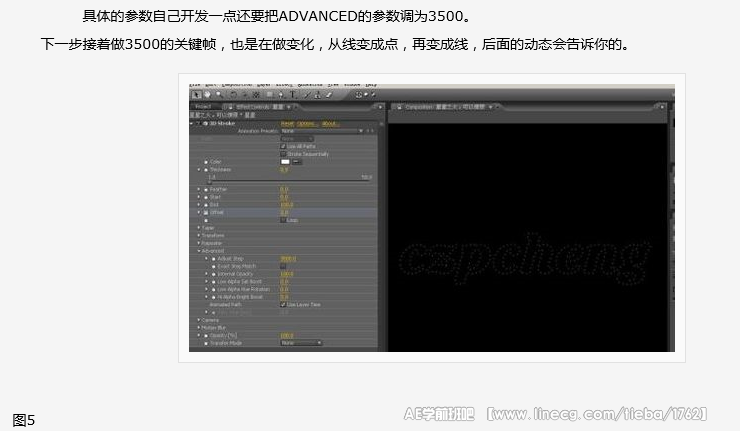Open the Effect Controls panel menu icon

pos(380,107)
